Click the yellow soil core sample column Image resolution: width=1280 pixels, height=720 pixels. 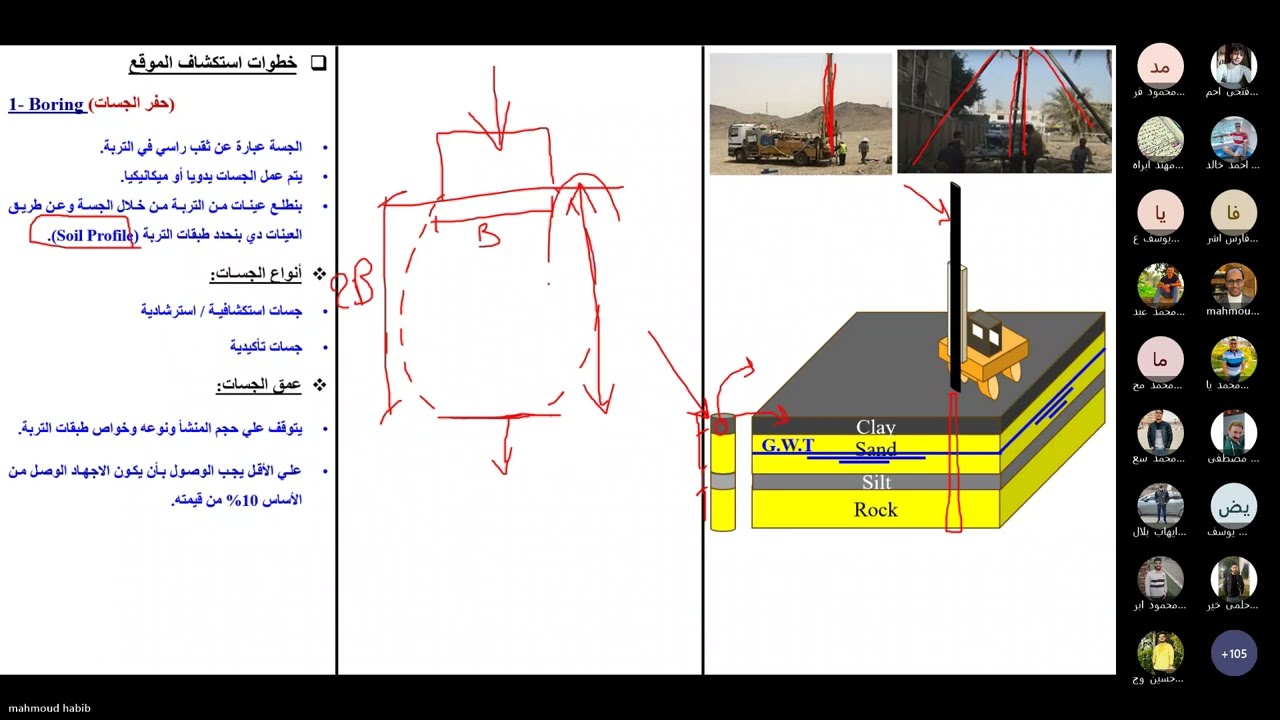coord(722,472)
